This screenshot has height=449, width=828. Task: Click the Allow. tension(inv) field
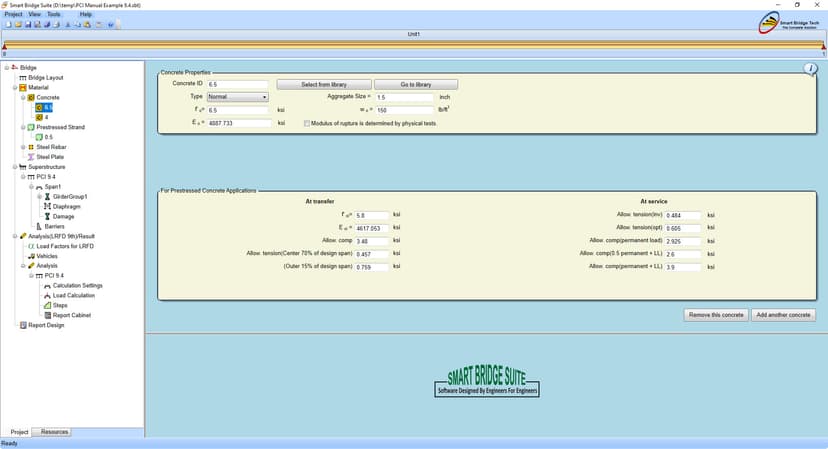(x=683, y=216)
